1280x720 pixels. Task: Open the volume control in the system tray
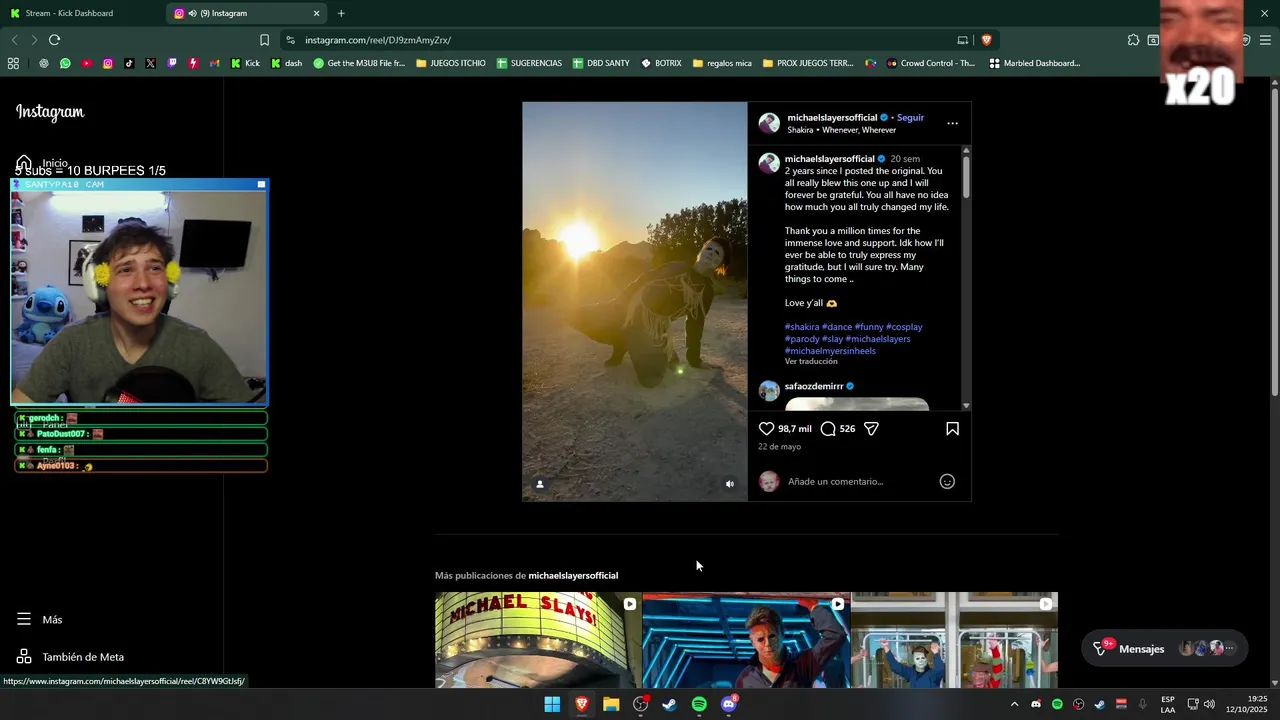1209,704
